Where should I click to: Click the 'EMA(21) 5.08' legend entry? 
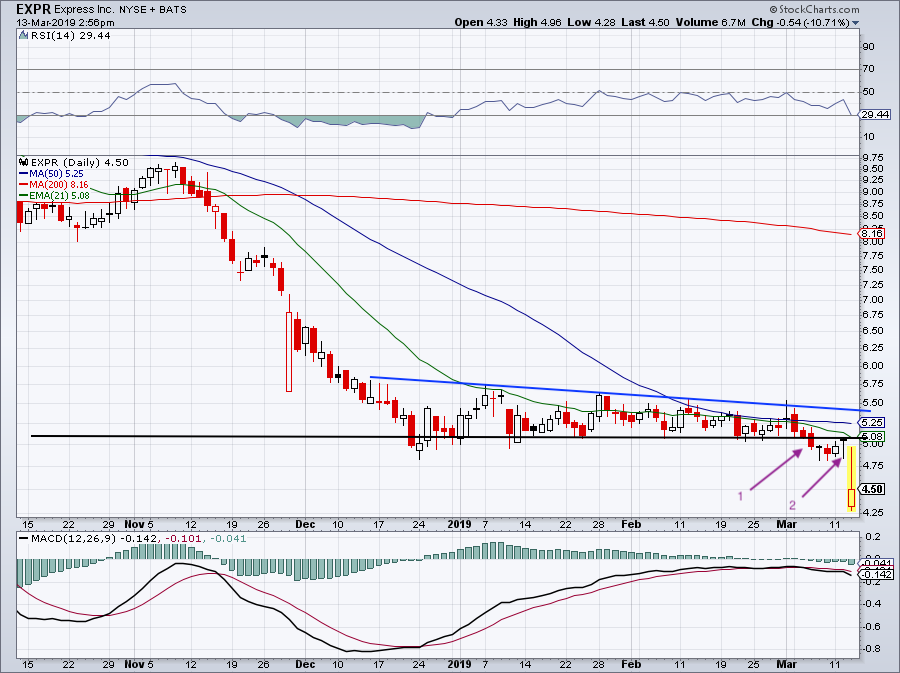tap(54, 196)
